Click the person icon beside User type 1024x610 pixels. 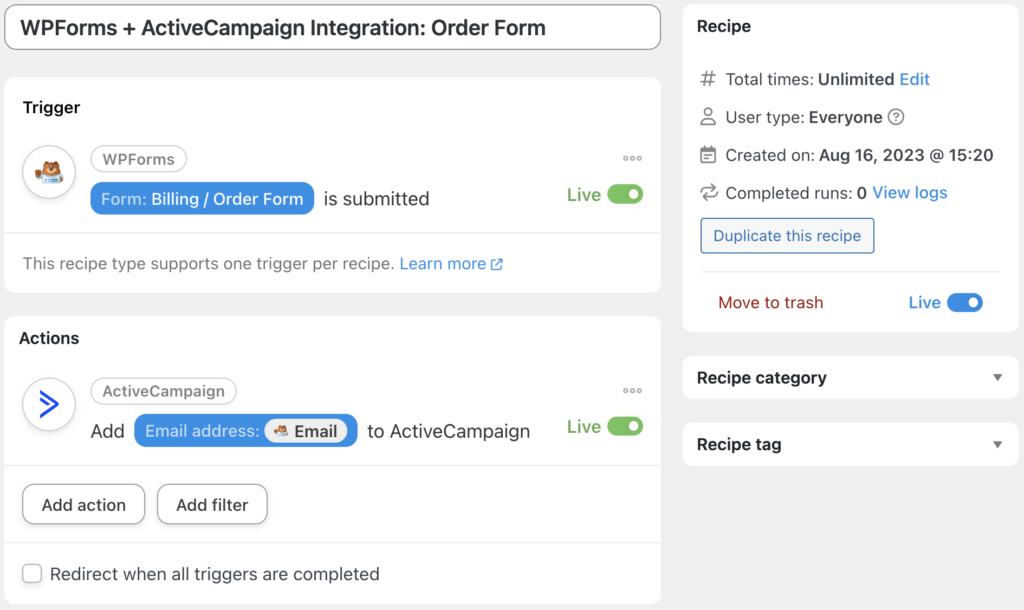(708, 117)
